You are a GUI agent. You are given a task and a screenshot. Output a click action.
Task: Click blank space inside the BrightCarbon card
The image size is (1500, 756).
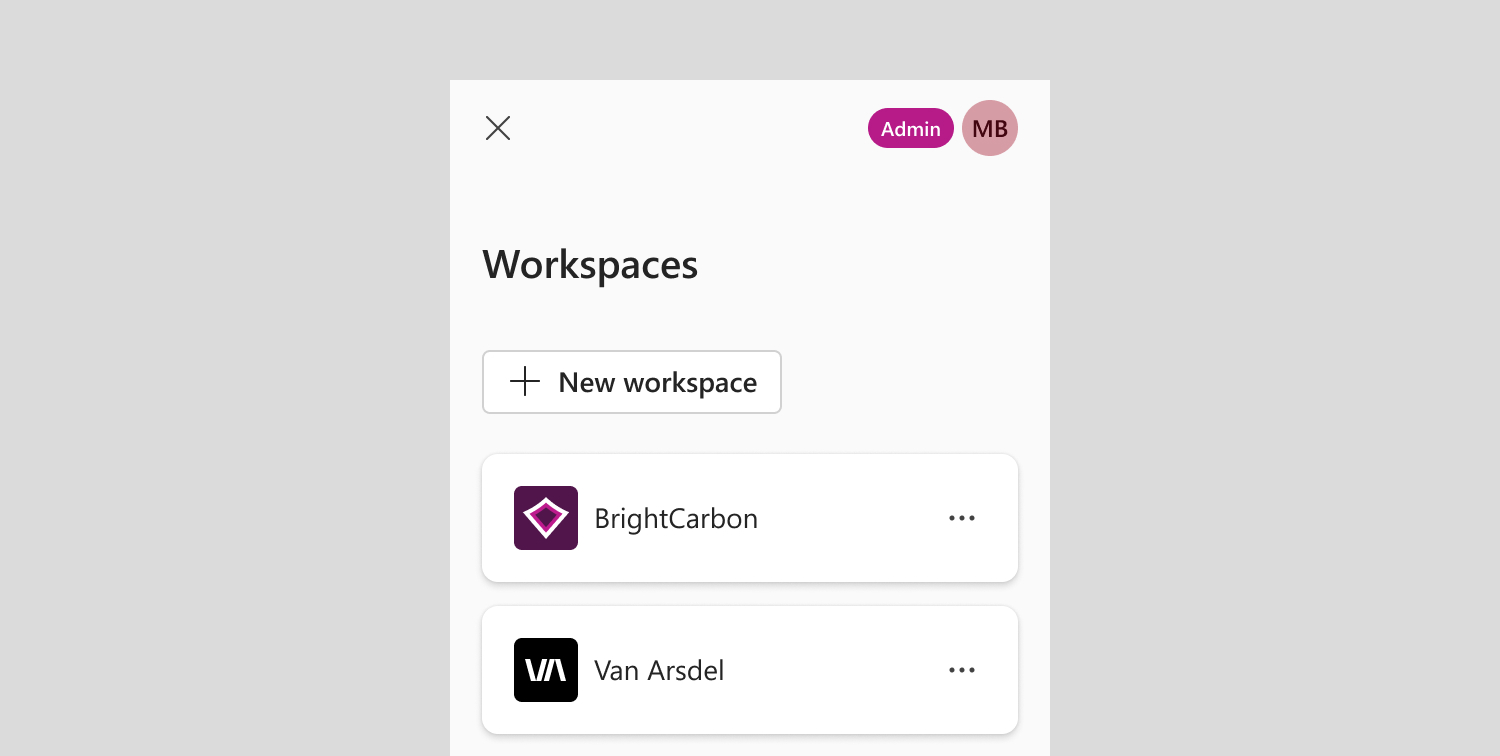coord(850,518)
